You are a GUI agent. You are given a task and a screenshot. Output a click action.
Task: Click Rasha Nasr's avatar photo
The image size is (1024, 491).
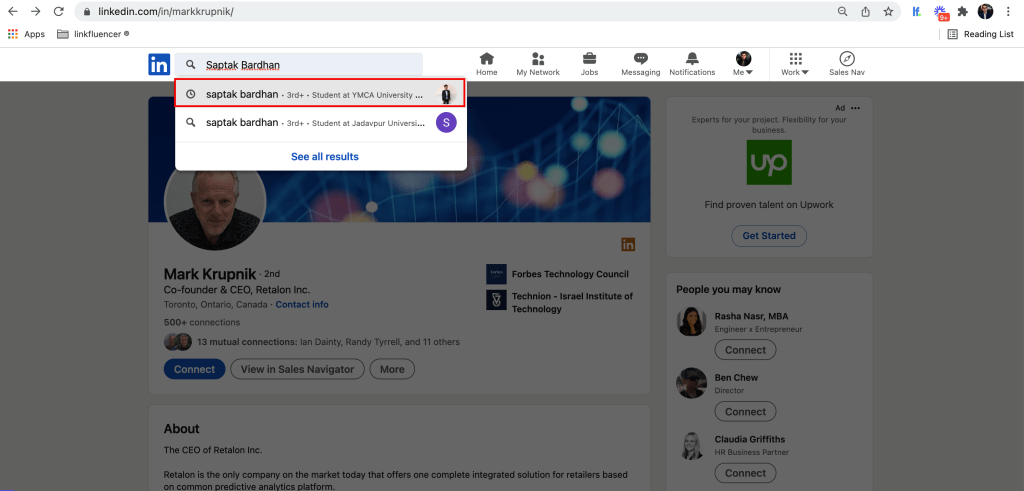coord(692,321)
